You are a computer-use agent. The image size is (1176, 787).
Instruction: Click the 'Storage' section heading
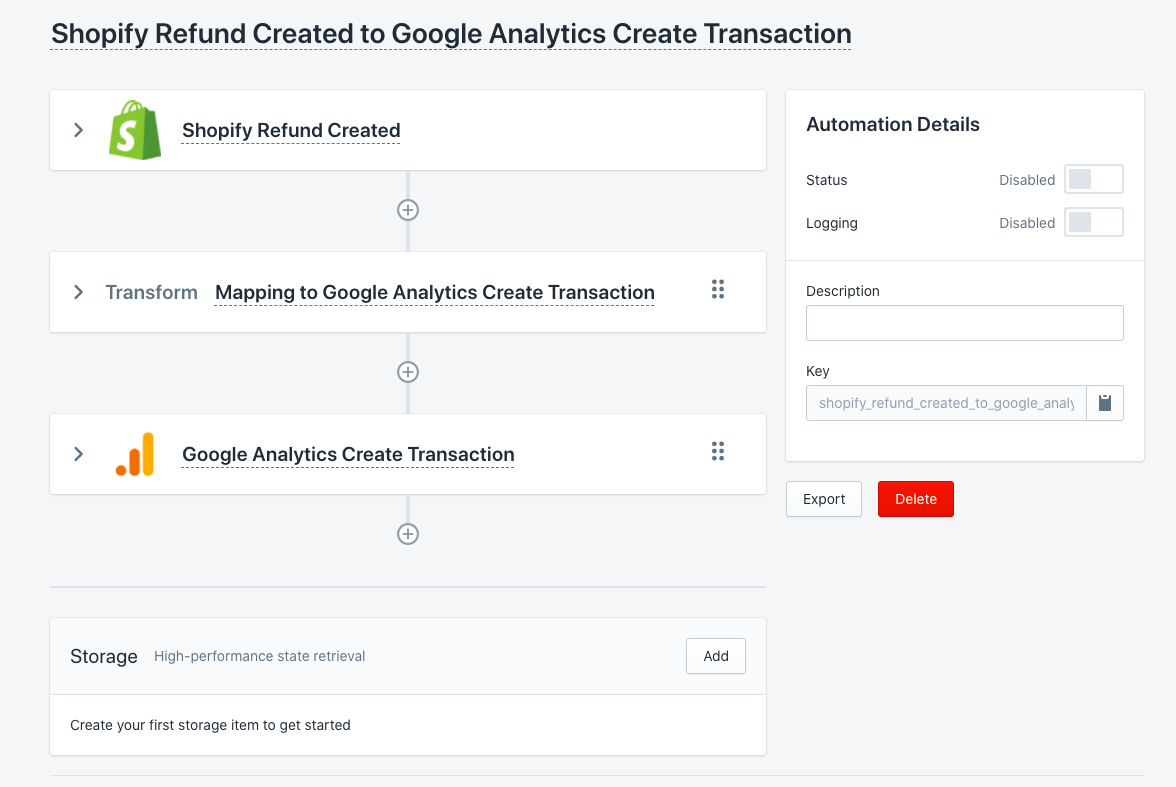104,656
